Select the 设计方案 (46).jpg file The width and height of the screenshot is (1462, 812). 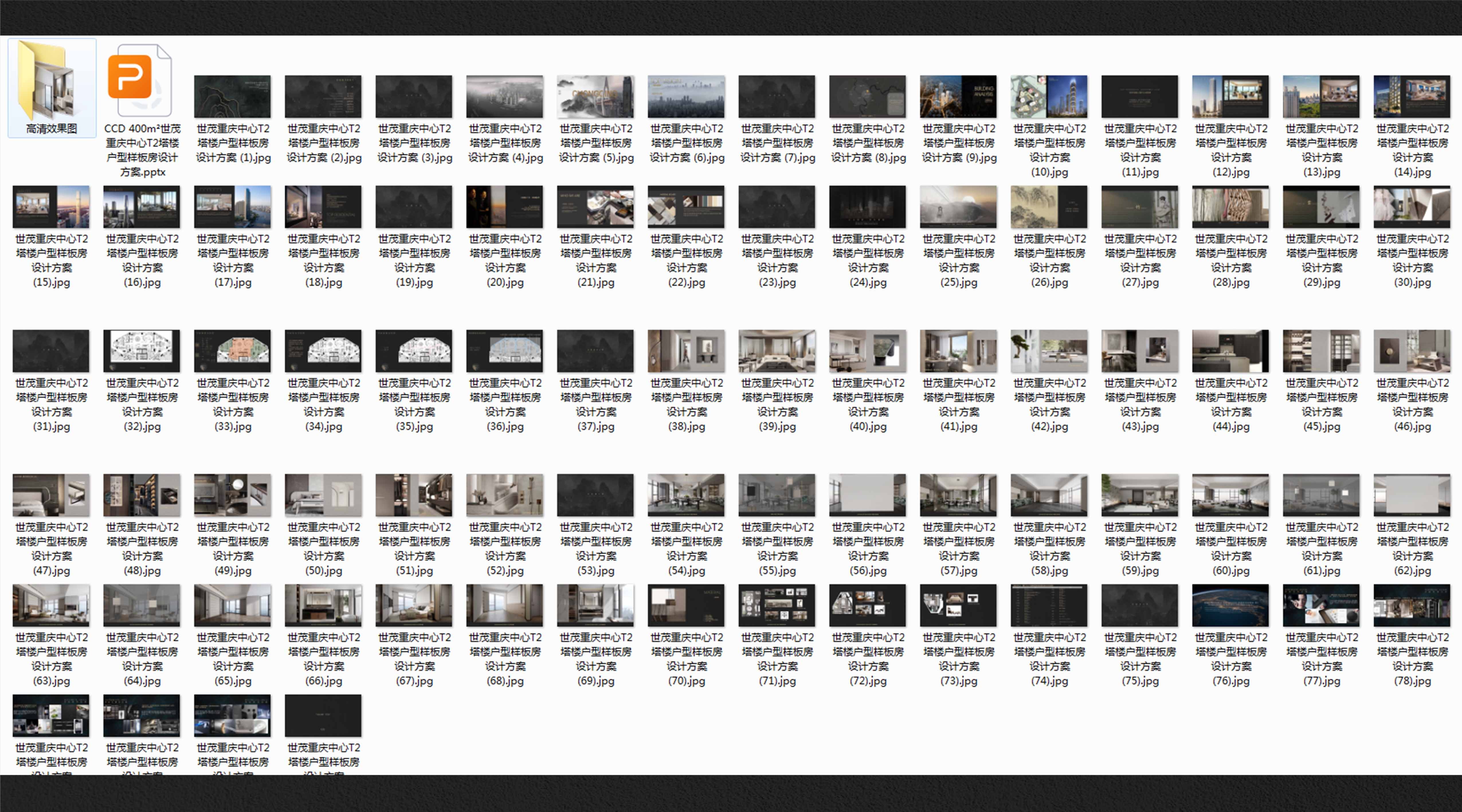(1412, 351)
